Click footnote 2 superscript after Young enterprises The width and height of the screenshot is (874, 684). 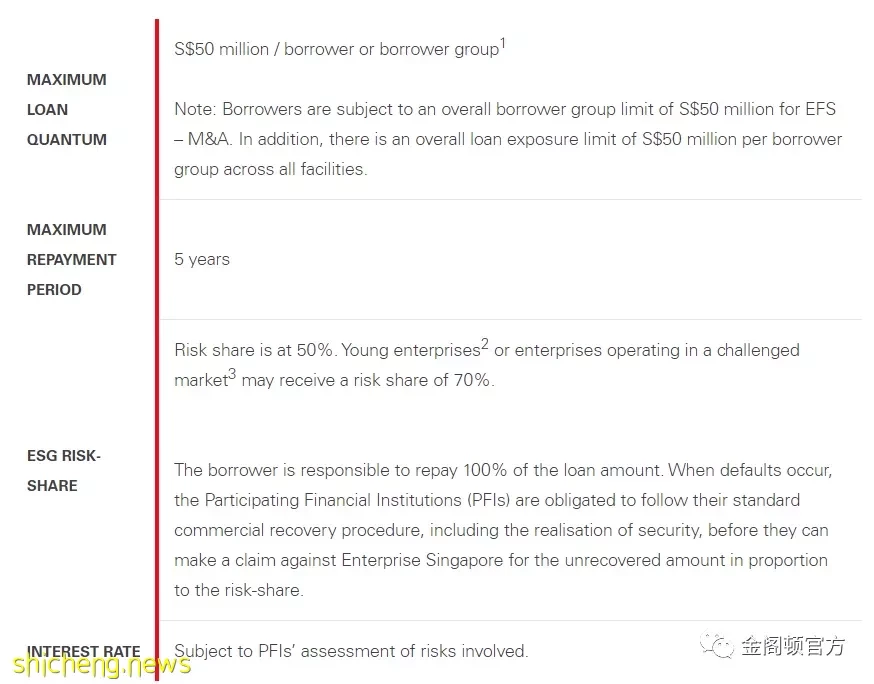click(485, 344)
